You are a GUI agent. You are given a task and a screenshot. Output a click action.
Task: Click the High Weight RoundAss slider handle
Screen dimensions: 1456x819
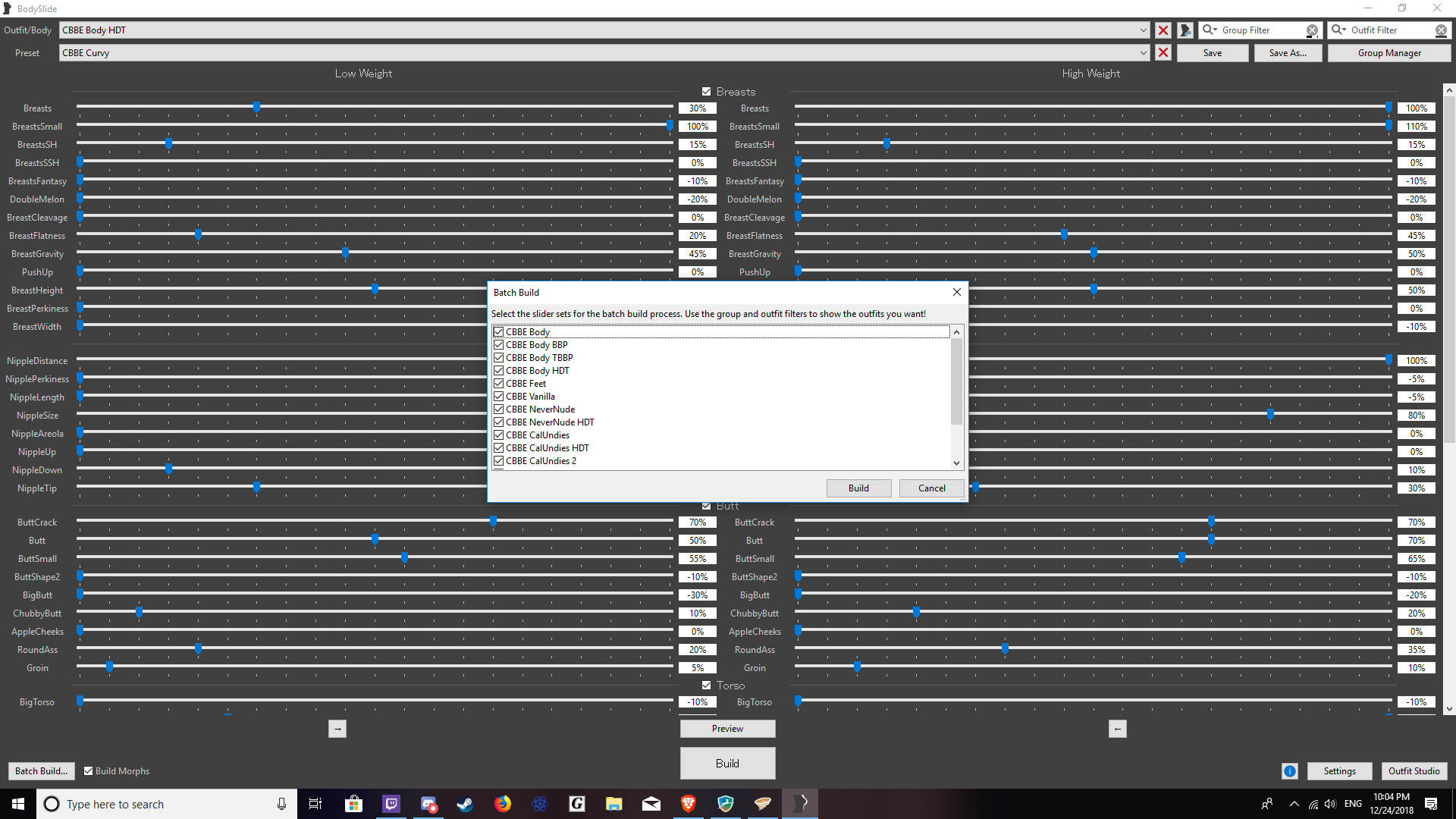[1005, 648]
